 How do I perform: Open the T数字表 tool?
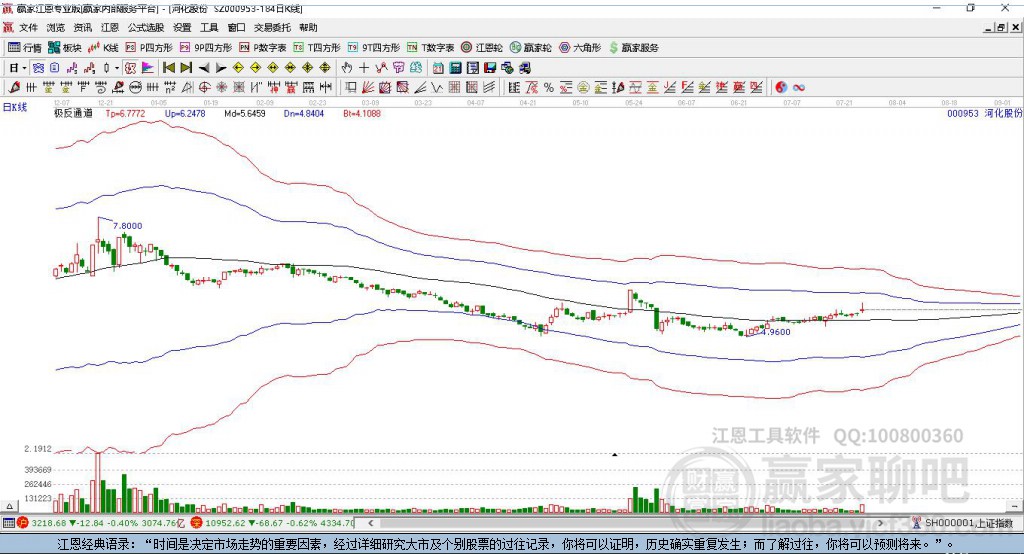click(430, 48)
